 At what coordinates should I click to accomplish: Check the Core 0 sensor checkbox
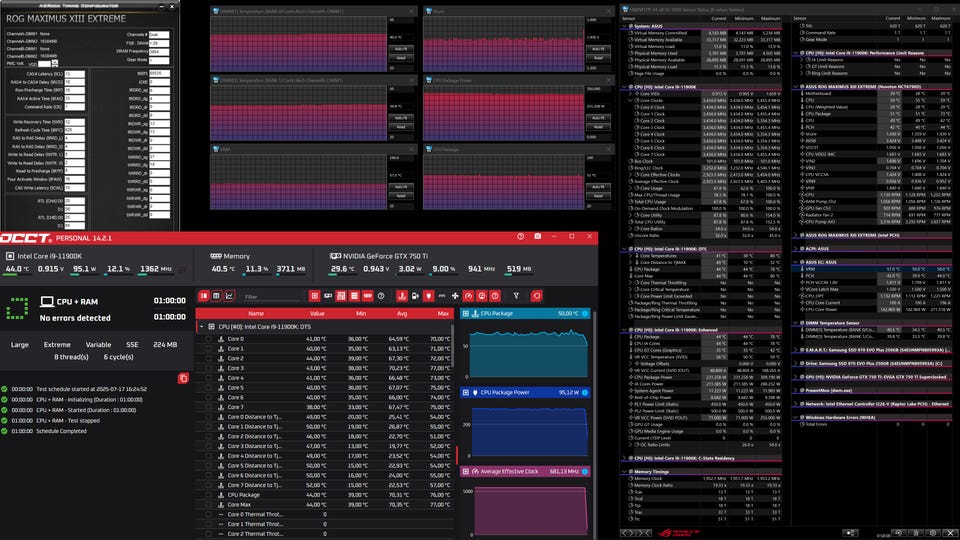(x=208, y=339)
